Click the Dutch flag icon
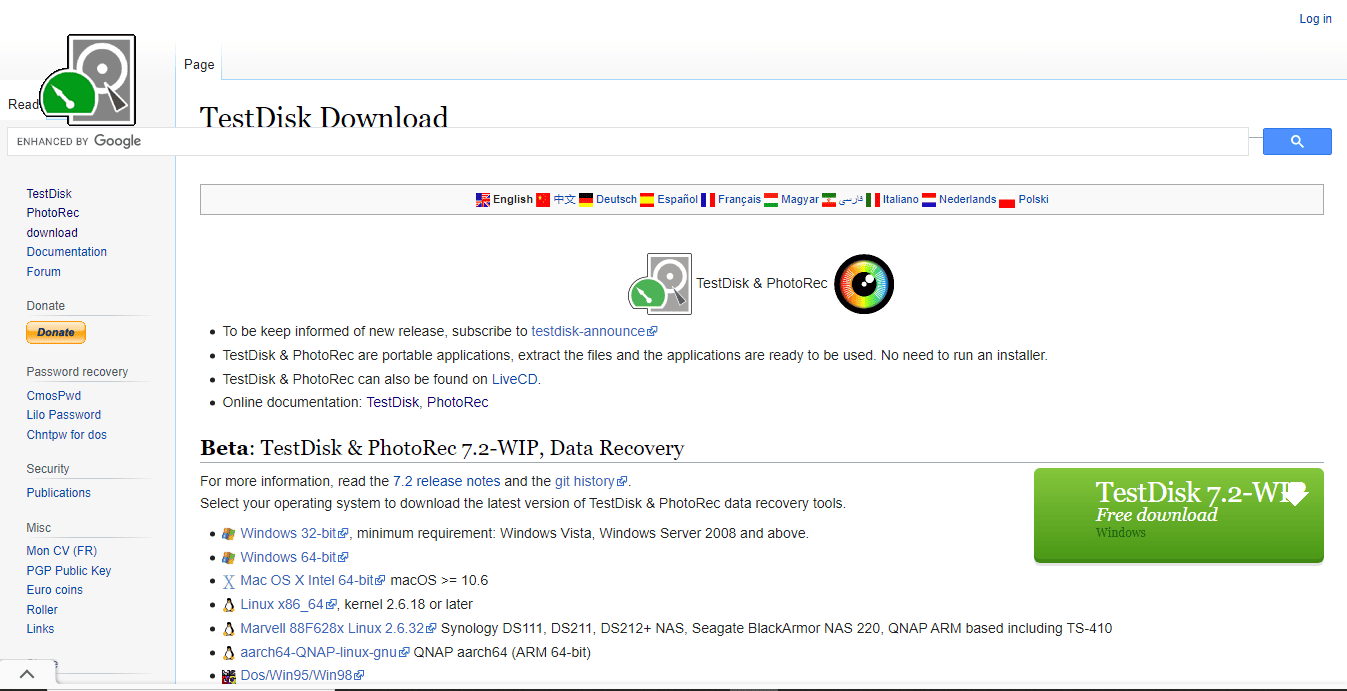This screenshot has width=1347, height=691. [929, 200]
